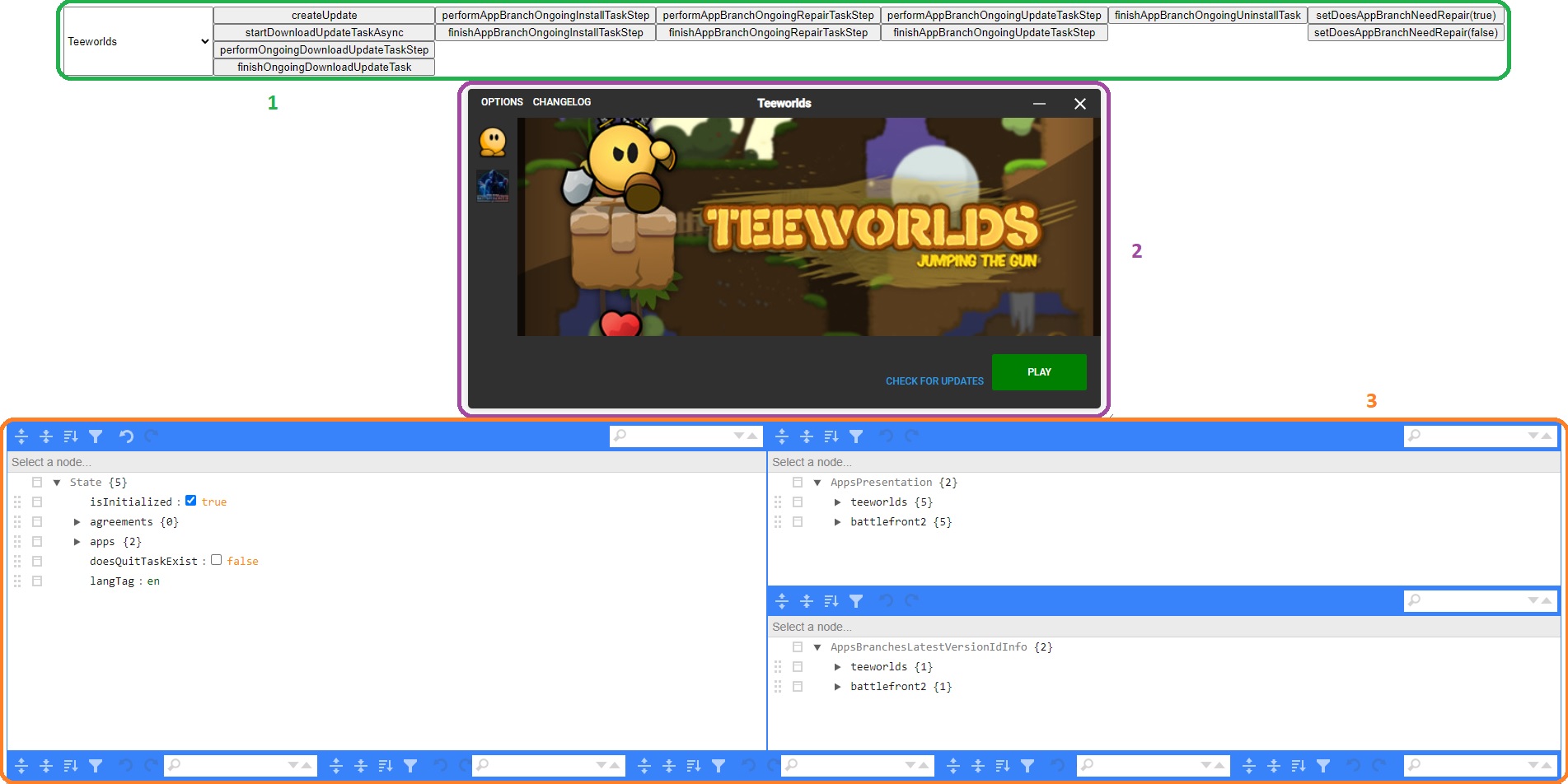Open sort dialog in the AppsPresentation panel
Image resolution: width=1568 pixels, height=784 pixels.
coord(831,436)
